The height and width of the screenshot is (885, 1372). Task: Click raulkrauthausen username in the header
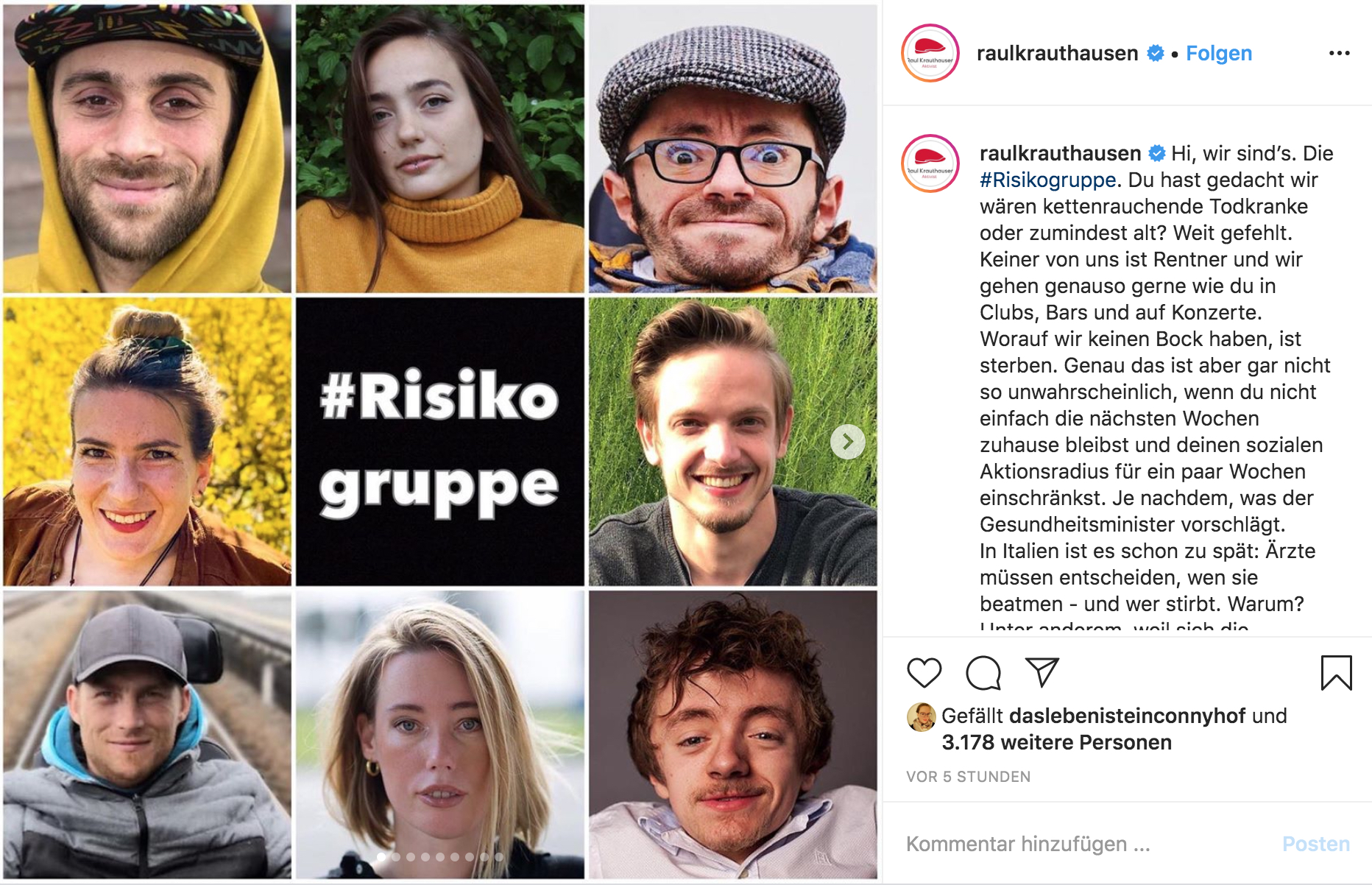pos(1057,53)
